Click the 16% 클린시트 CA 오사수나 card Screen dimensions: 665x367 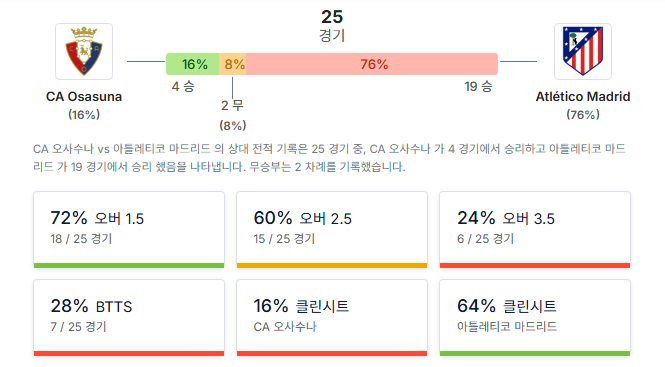click(x=332, y=317)
